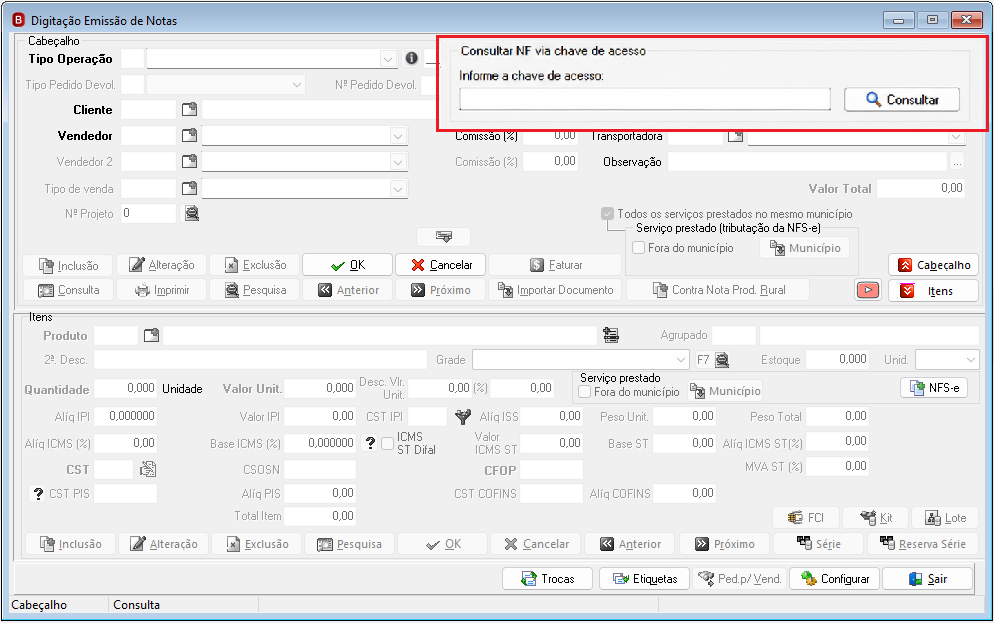The height and width of the screenshot is (623, 994).
Task: Open the Transportadora lookup icon
Action: (x=735, y=136)
